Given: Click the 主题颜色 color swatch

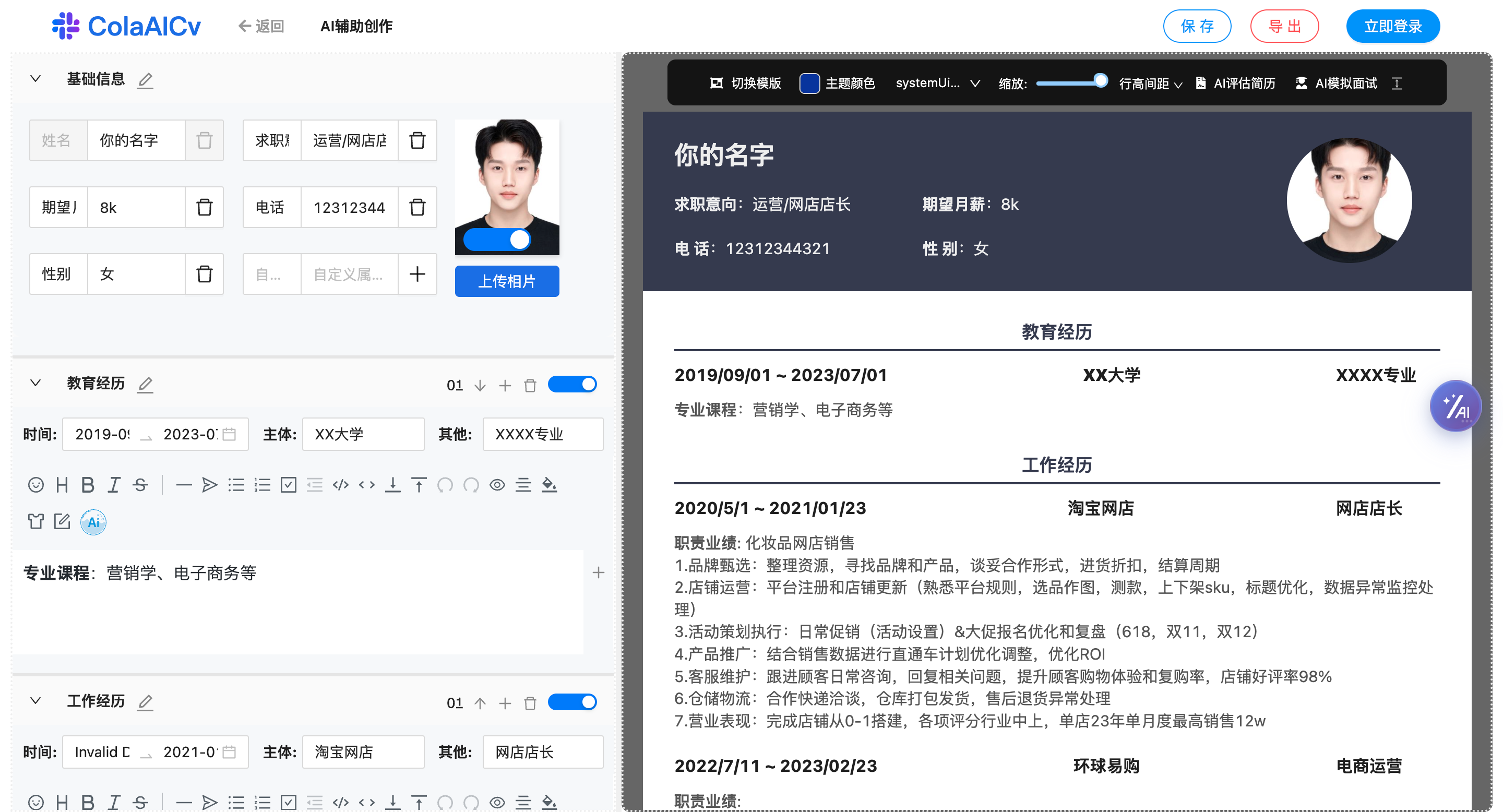Looking at the screenshot, I should (x=809, y=83).
